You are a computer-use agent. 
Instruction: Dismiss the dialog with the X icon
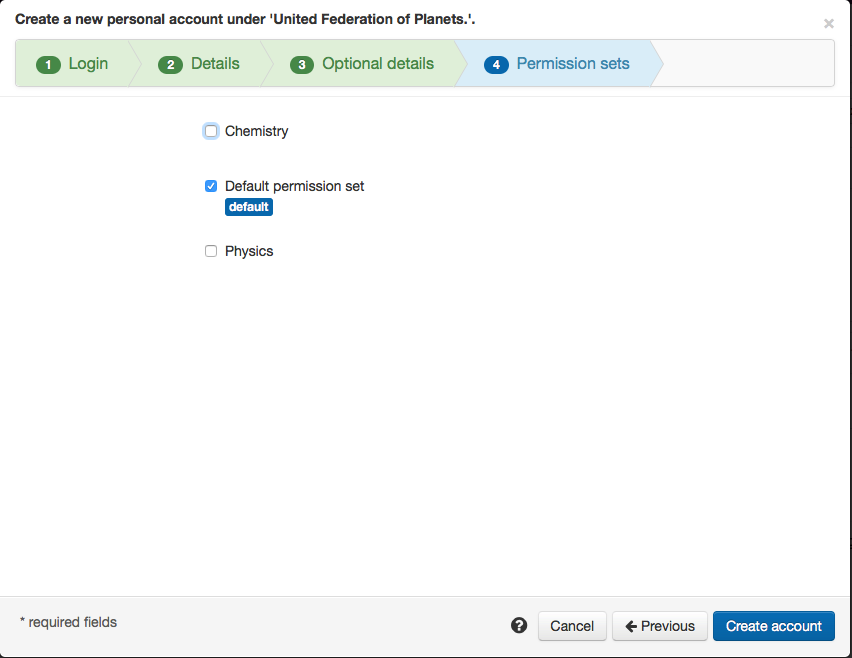click(x=828, y=24)
